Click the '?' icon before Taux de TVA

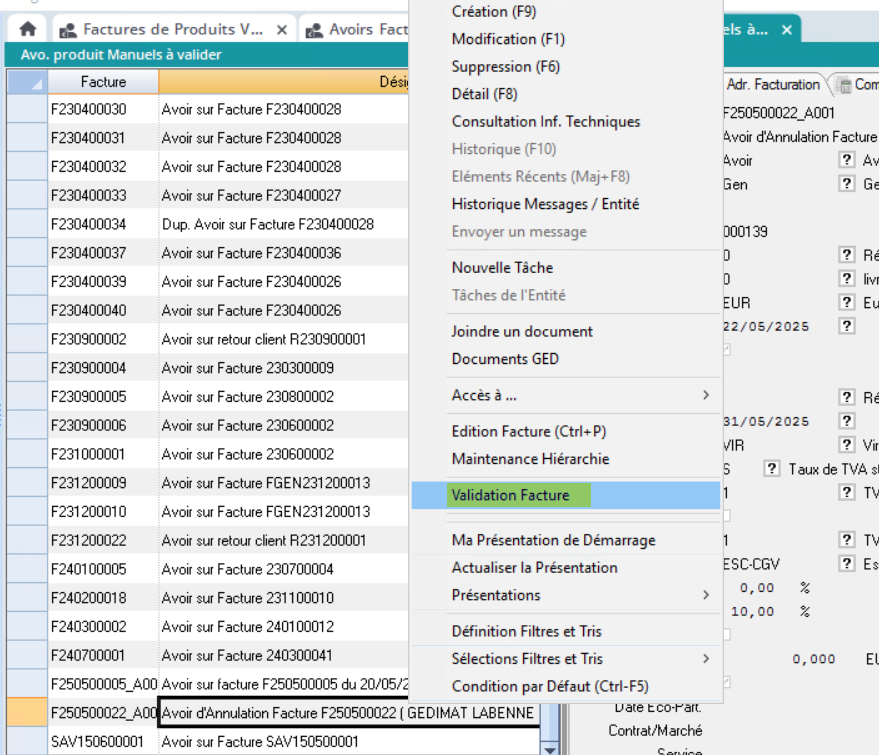pos(771,468)
